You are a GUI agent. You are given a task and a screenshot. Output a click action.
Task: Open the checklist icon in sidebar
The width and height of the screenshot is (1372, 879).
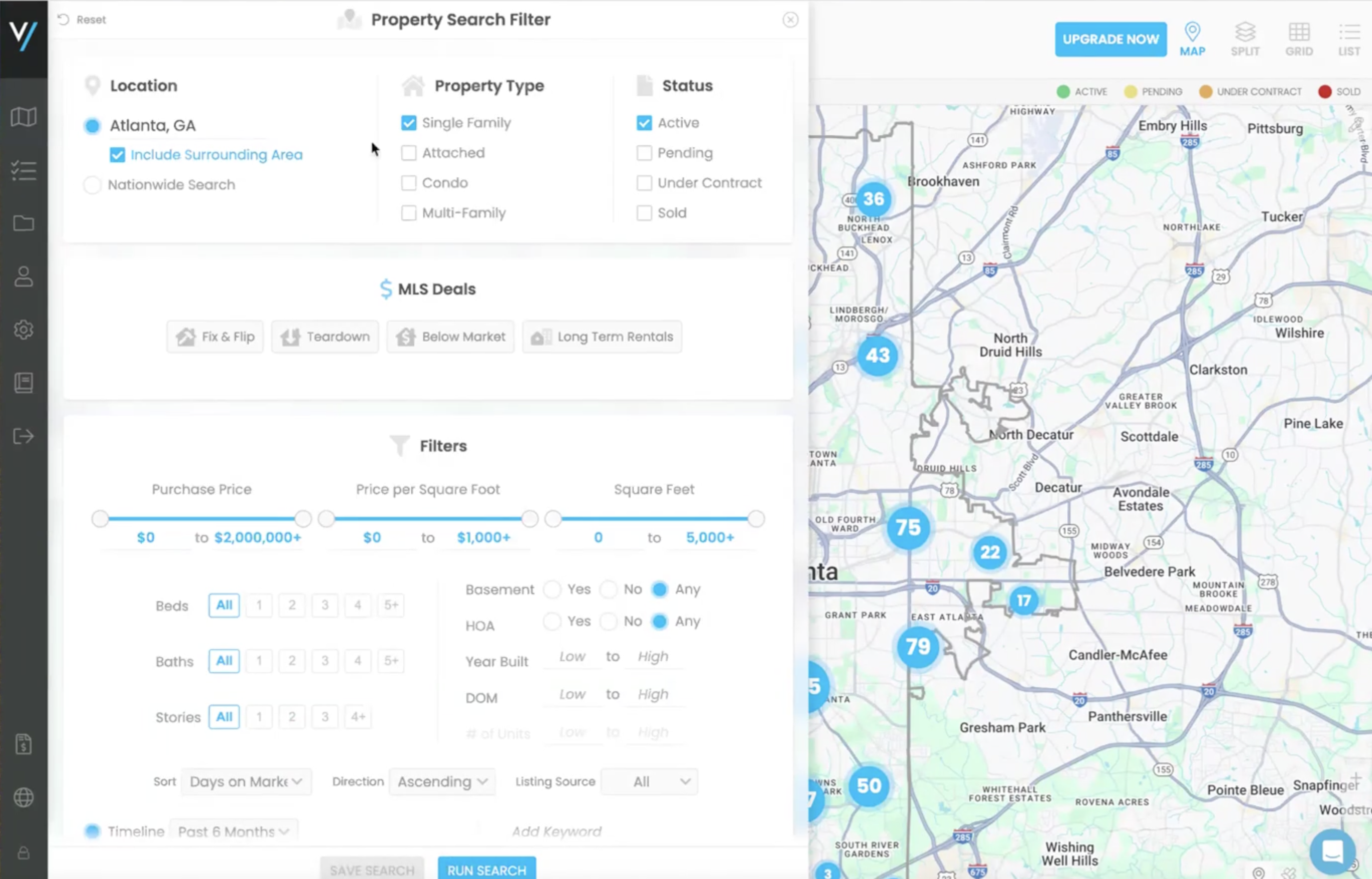tap(24, 170)
